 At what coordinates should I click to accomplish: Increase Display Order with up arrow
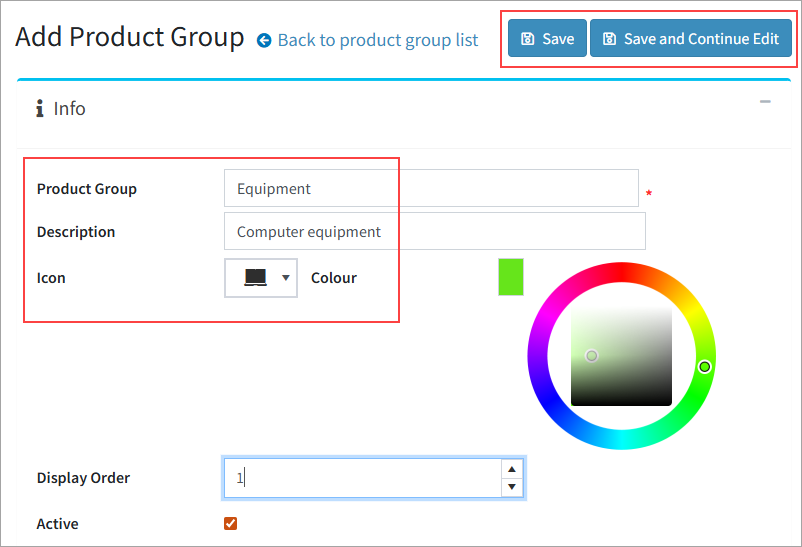pos(512,468)
